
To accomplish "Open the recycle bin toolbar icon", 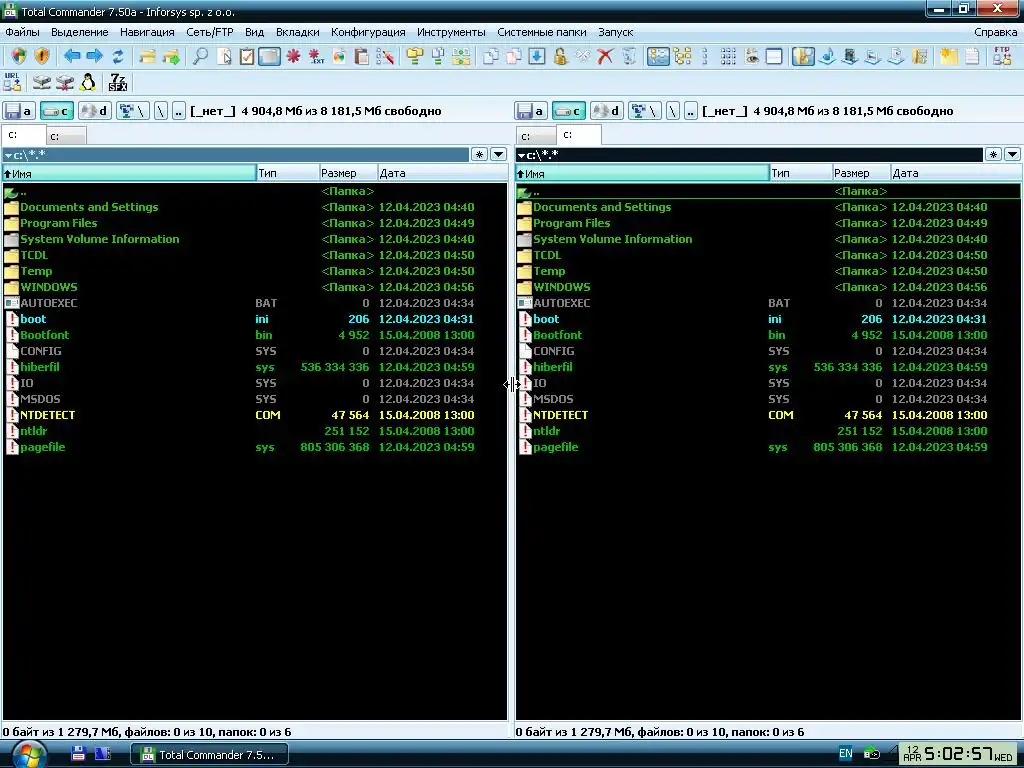I will click(629, 56).
